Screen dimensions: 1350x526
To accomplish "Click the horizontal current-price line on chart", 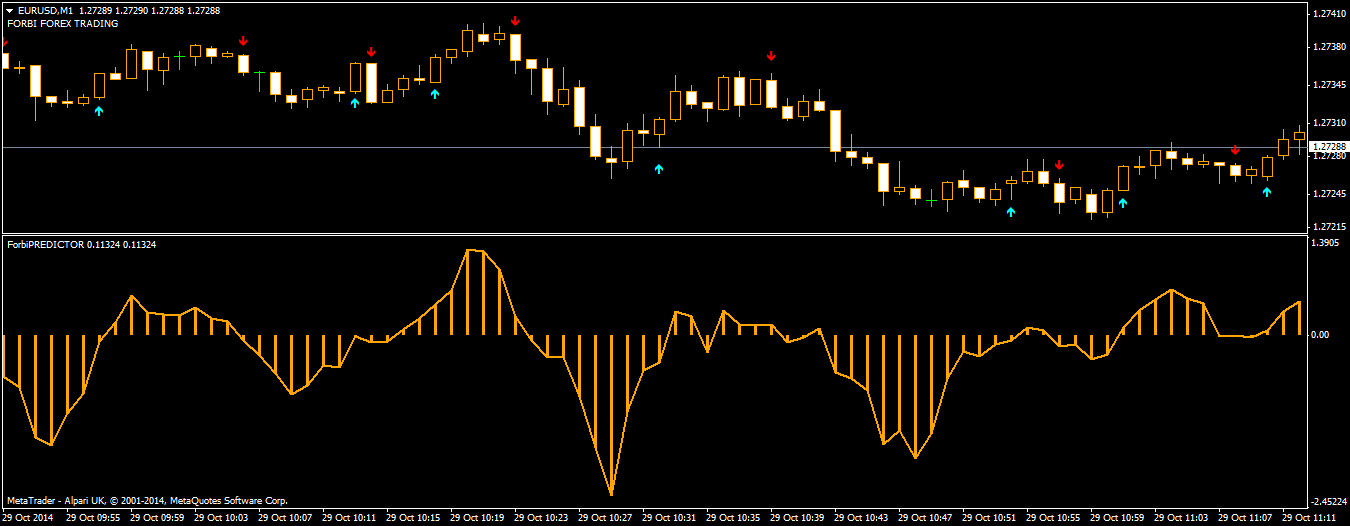I will point(655,147).
